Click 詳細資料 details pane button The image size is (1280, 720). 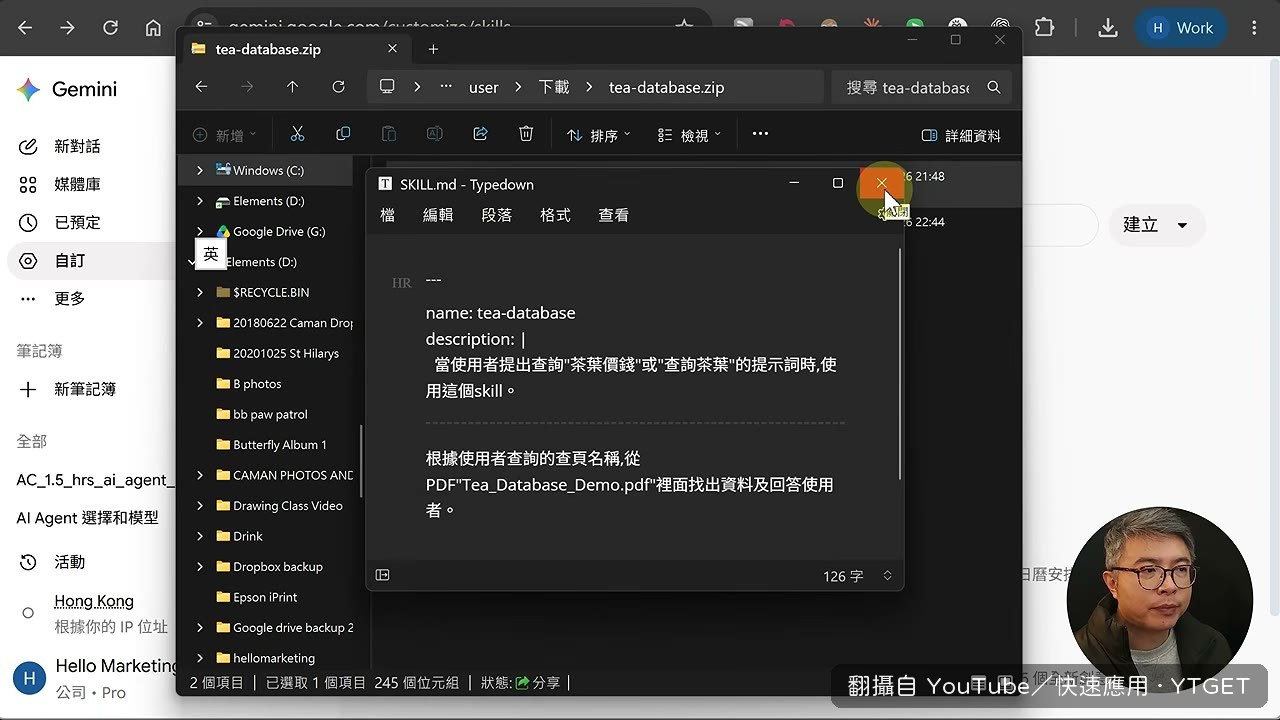pyautogui.click(x=961, y=135)
